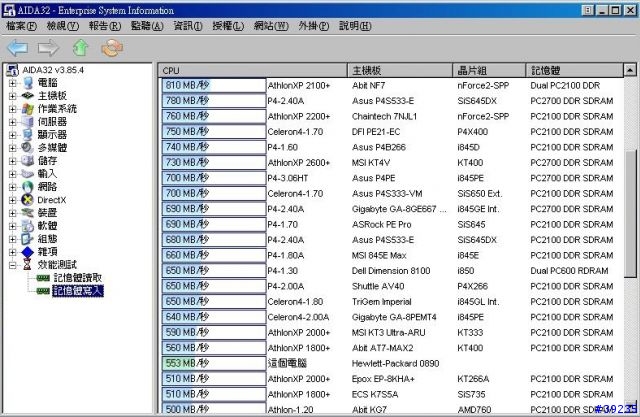Image resolution: width=640 pixels, height=417 pixels.
Task: Expand the 作業系統 tree node
Action: point(12,109)
